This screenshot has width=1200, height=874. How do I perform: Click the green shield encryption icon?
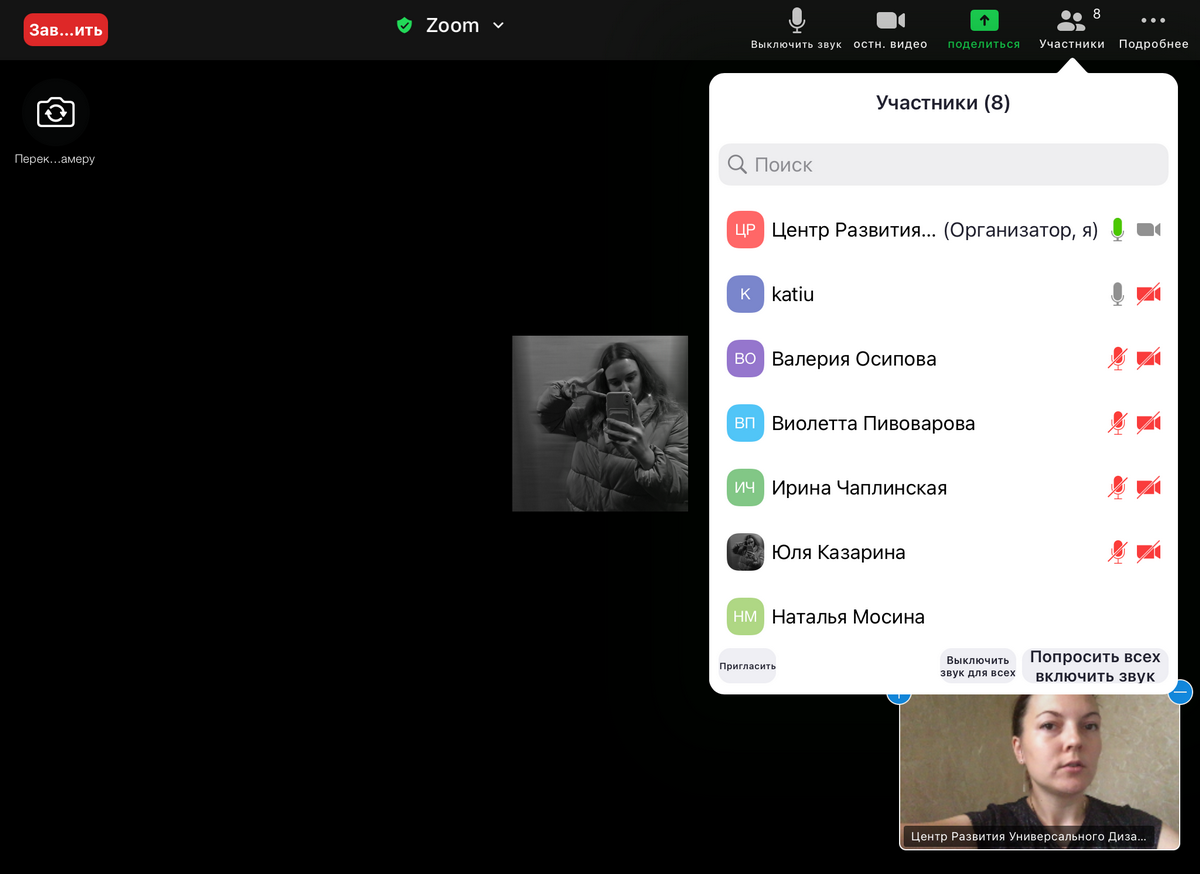(404, 26)
